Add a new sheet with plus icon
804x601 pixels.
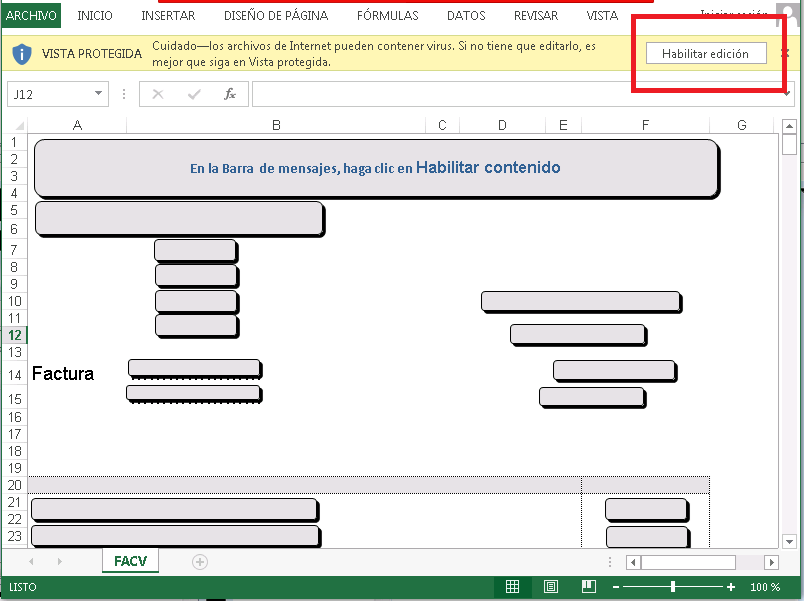click(x=200, y=562)
